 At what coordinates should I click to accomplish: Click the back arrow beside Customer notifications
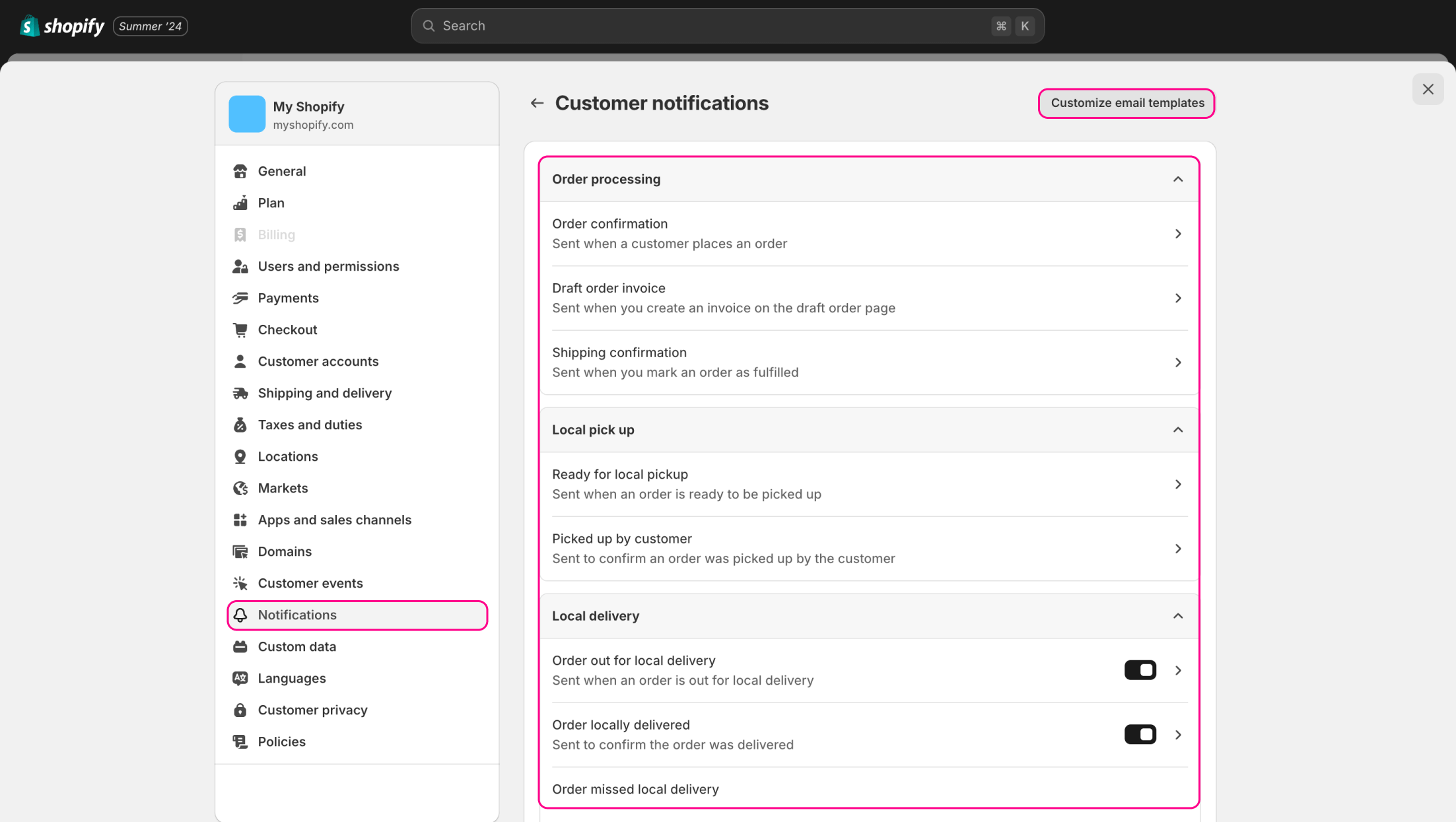pyautogui.click(x=537, y=103)
